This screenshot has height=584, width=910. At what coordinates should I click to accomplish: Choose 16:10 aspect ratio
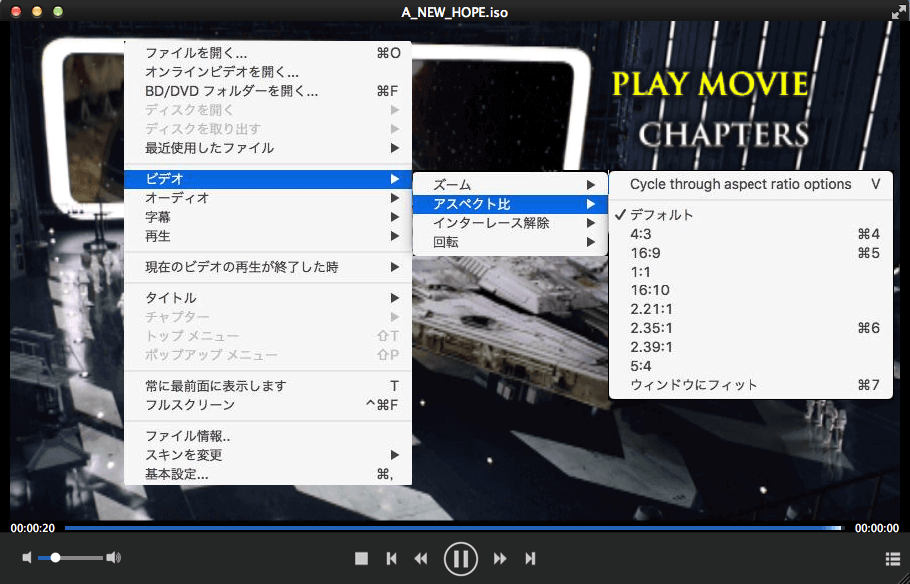click(x=751, y=290)
